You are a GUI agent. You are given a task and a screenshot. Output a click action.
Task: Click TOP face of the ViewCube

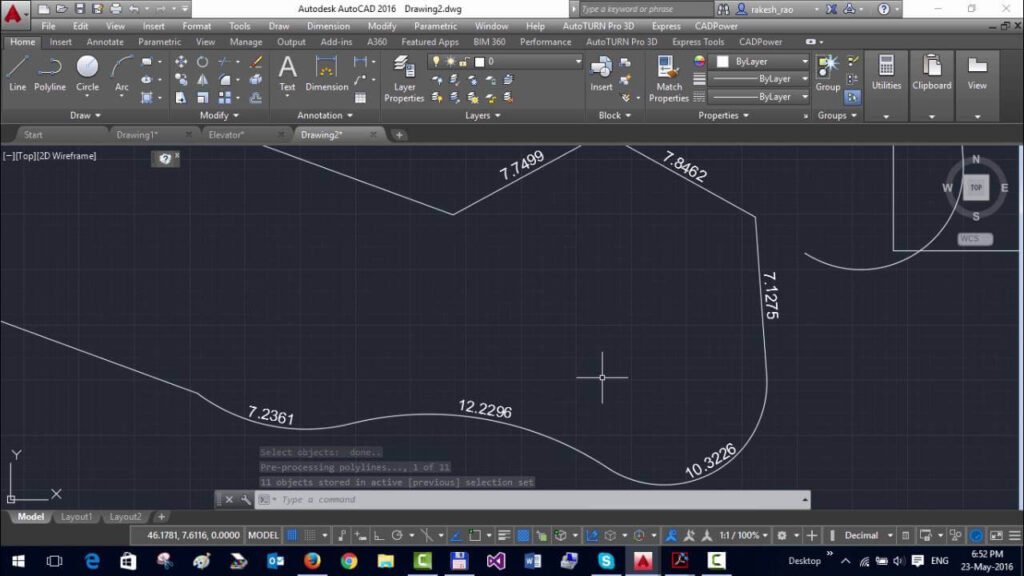point(976,187)
